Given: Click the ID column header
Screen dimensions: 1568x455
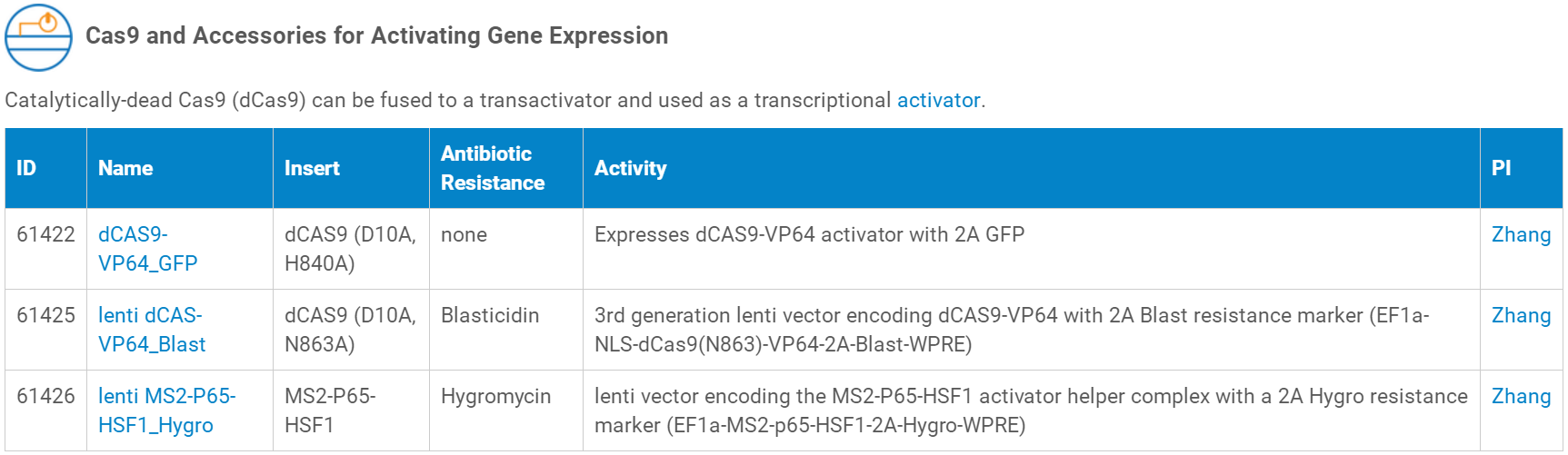Looking at the screenshot, I should click(x=26, y=168).
